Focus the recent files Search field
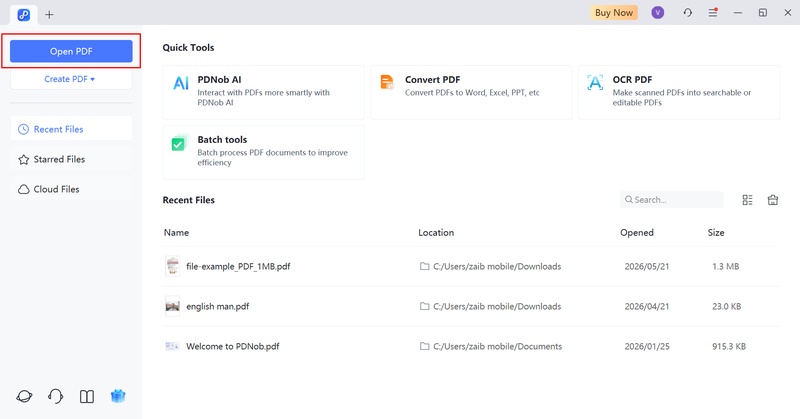800x419 pixels. click(x=671, y=200)
